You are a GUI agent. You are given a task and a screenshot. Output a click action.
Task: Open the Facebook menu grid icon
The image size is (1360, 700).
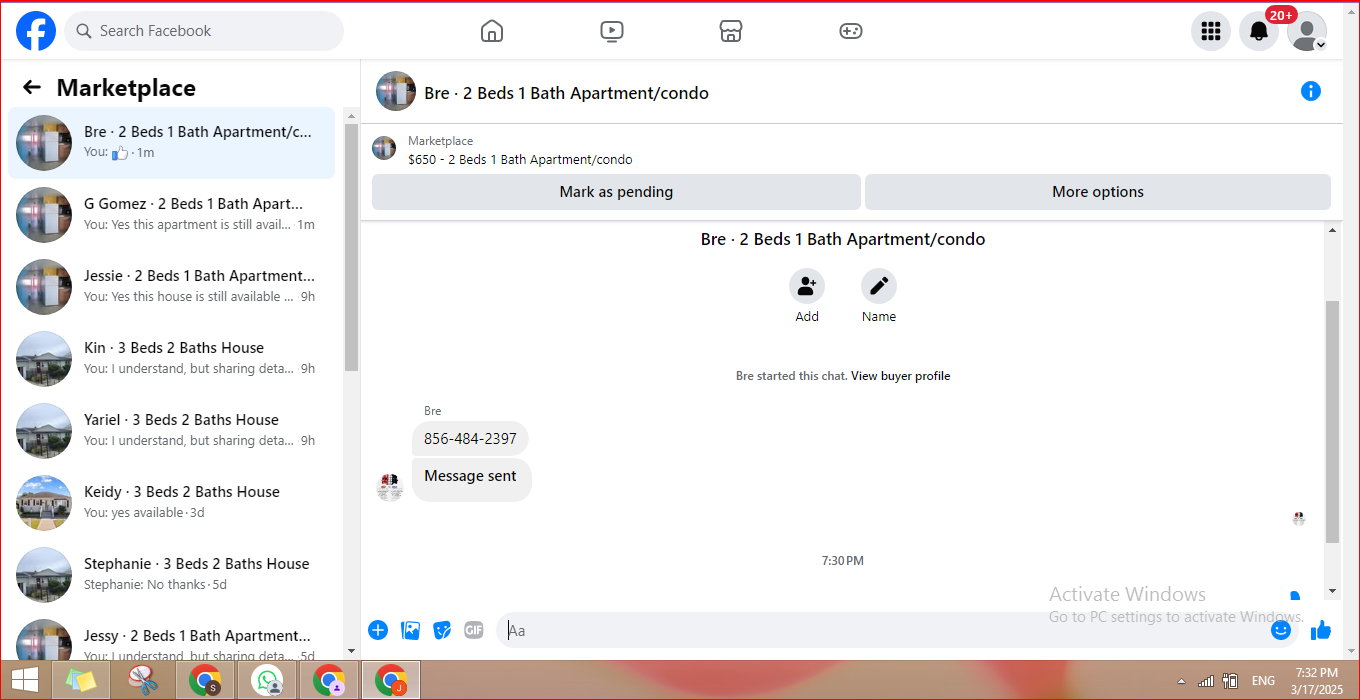[x=1211, y=31]
